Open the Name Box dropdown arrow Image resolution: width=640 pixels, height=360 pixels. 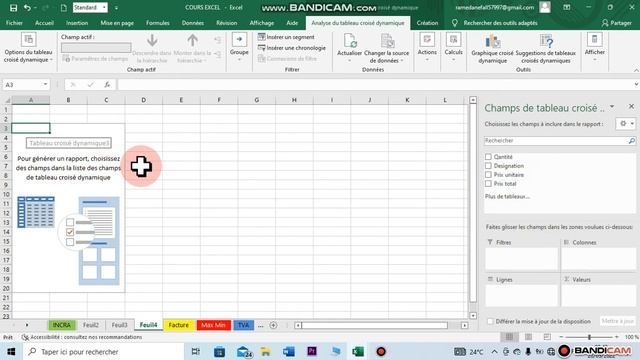(x=45, y=84)
